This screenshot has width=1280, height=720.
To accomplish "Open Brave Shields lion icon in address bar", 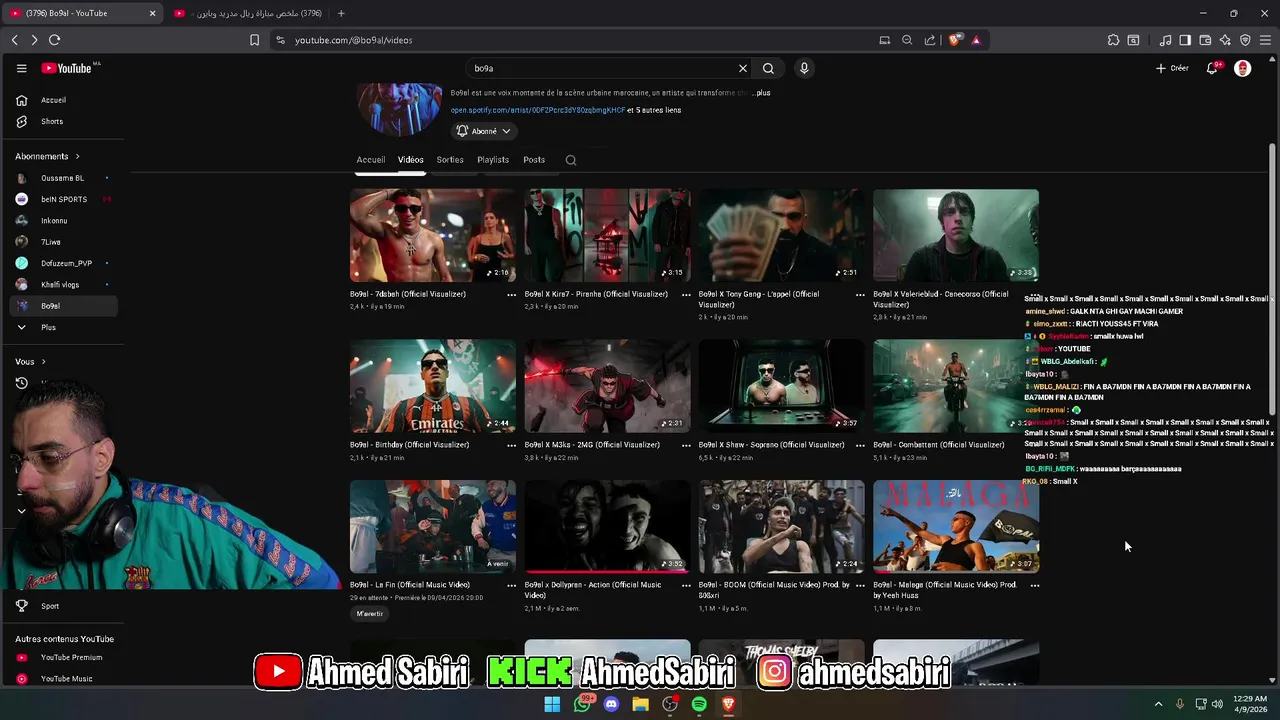I will pyautogui.click(x=956, y=40).
